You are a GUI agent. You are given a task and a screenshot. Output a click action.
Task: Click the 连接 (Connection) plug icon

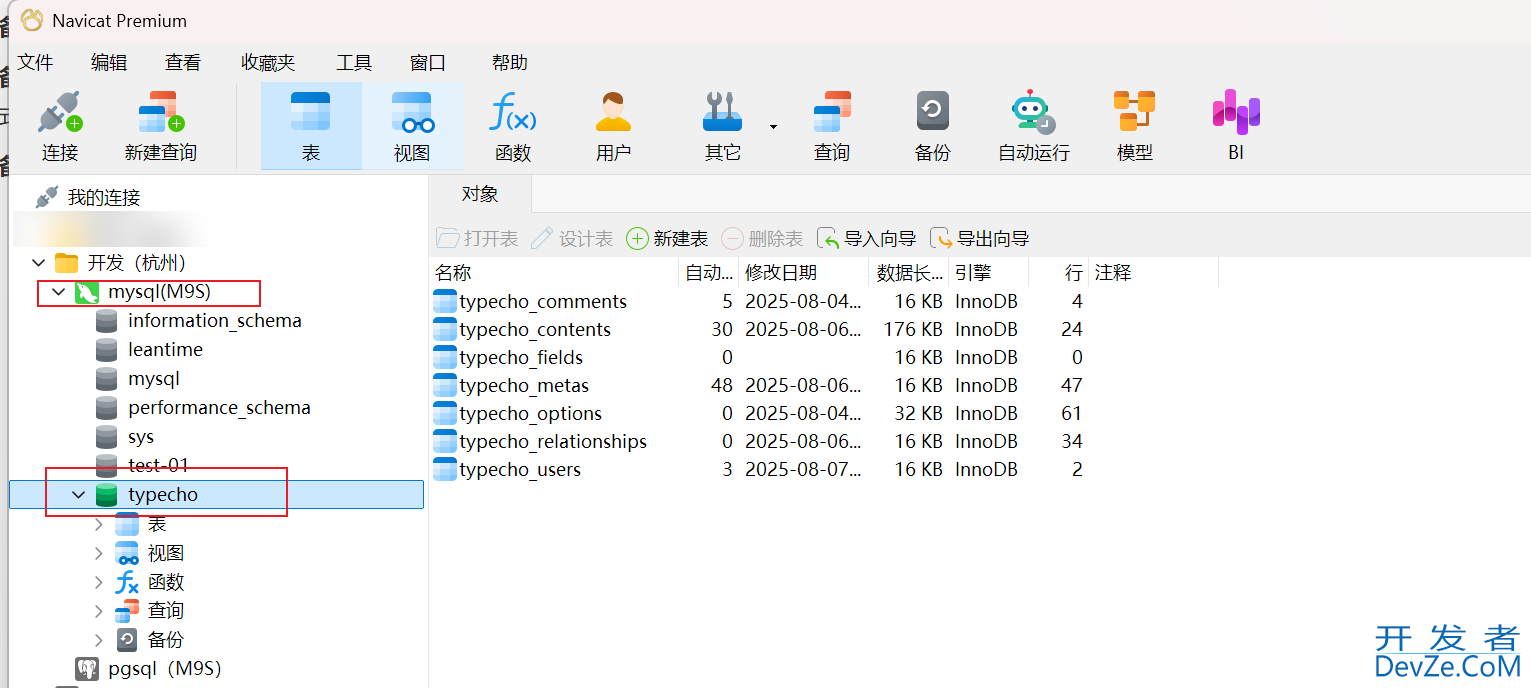60,113
